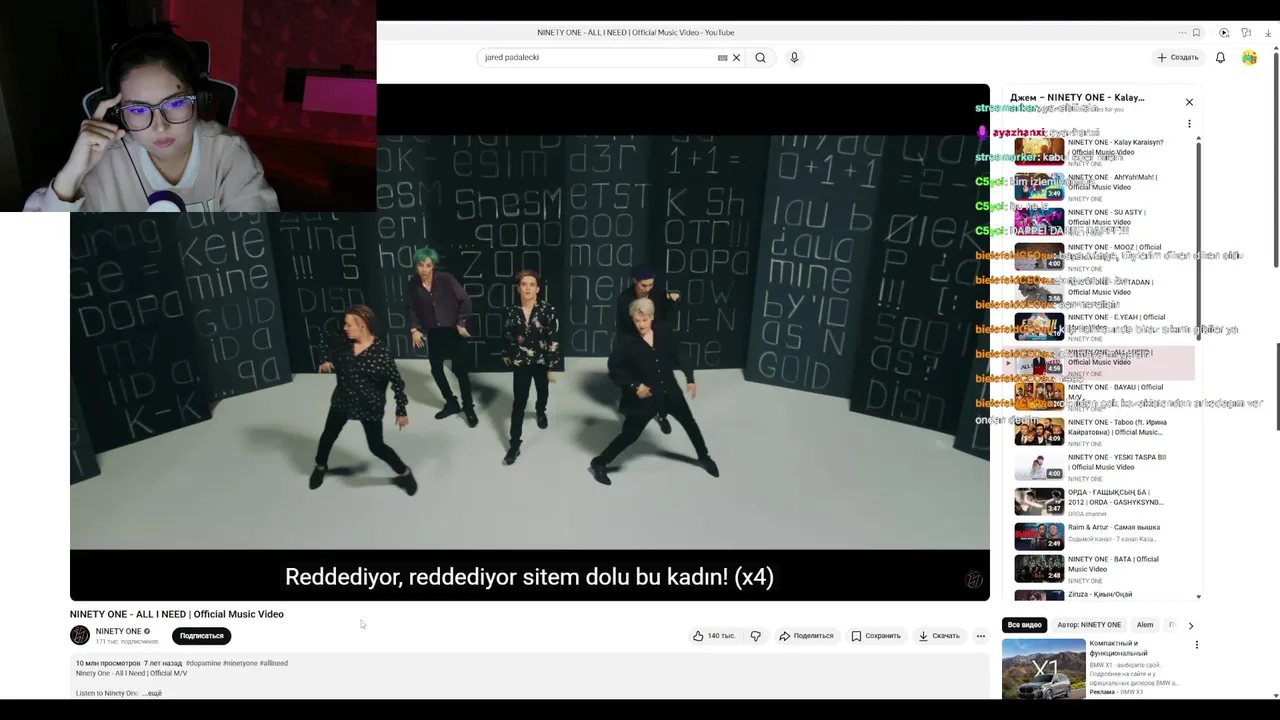Viewport: 1280px width, 720px height.
Task: Click the Сохранить save button
Action: click(x=876, y=636)
